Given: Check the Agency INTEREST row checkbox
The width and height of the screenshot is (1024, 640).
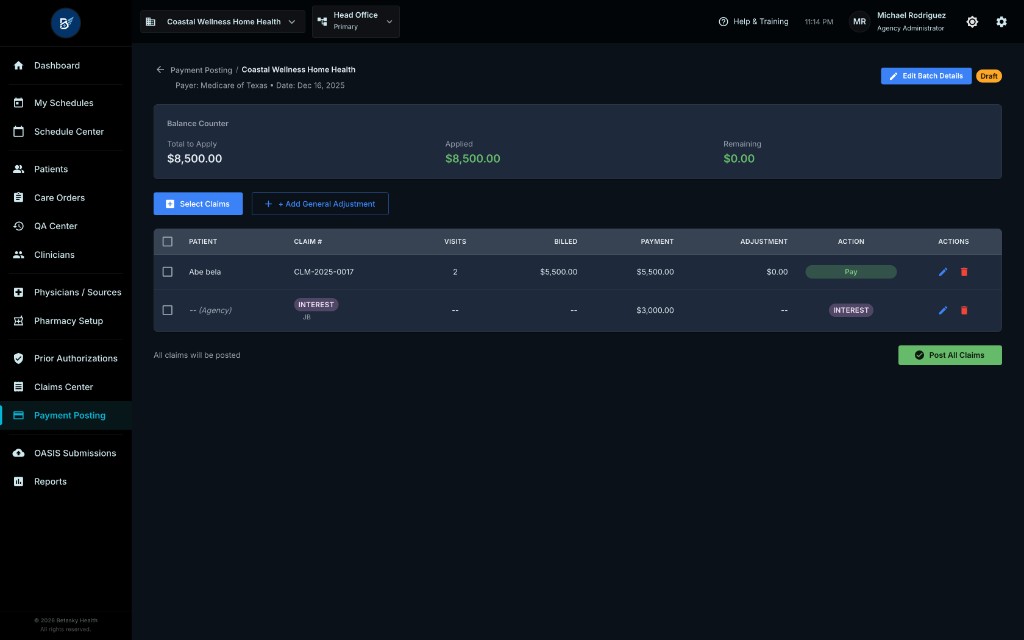Looking at the screenshot, I should point(167,310).
